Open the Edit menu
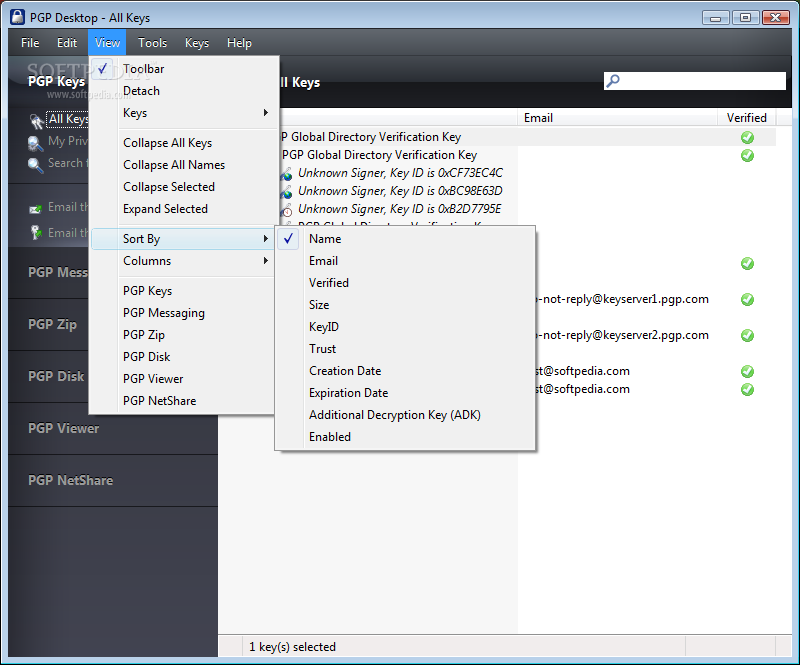 point(67,43)
